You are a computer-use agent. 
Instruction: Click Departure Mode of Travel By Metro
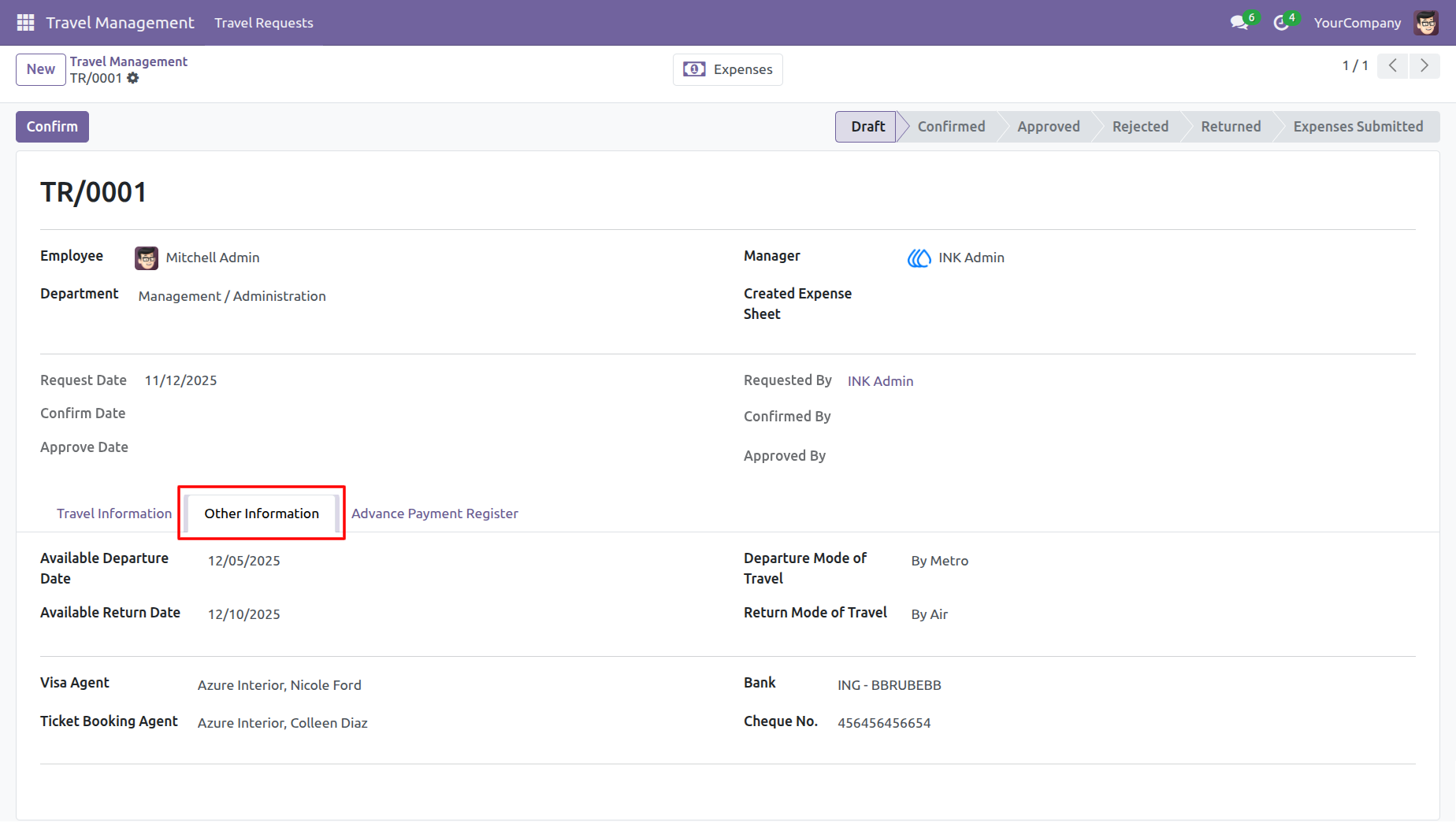[940, 561]
